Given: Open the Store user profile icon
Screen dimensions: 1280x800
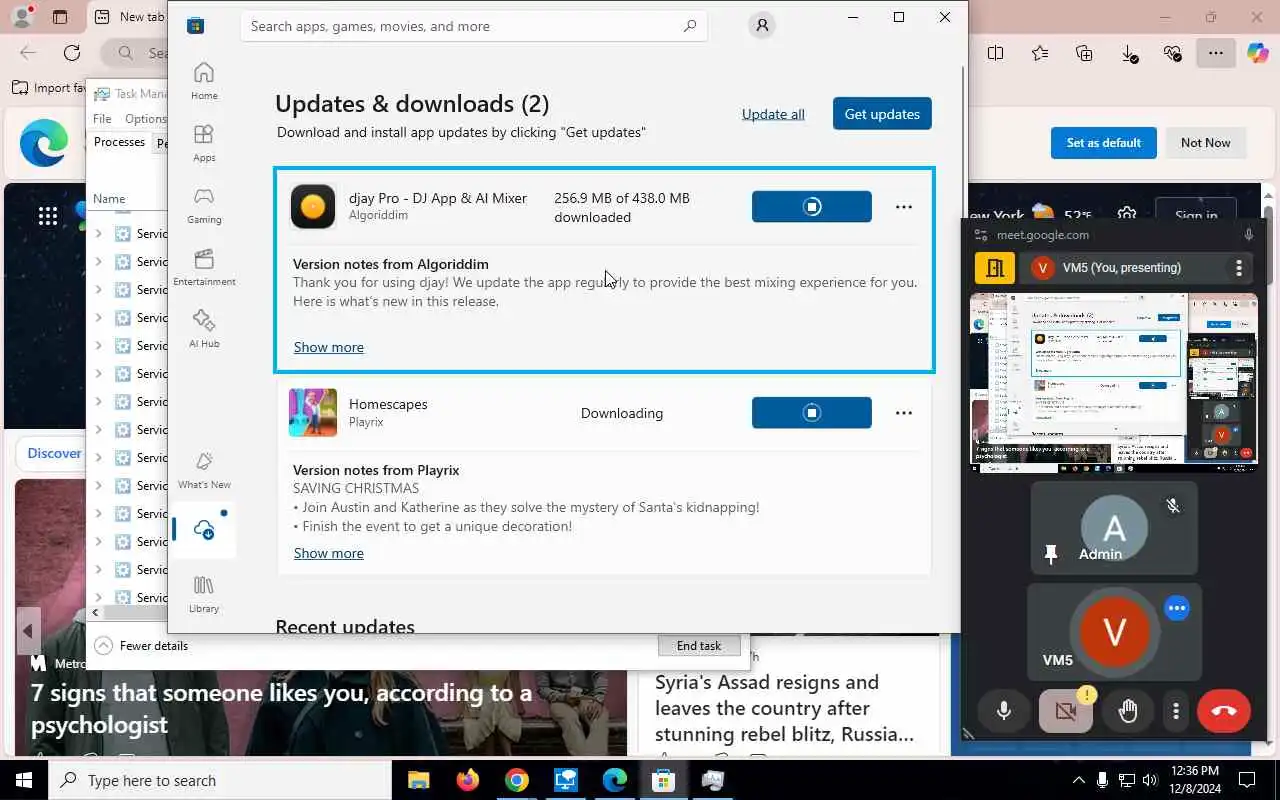Looking at the screenshot, I should coord(762,26).
